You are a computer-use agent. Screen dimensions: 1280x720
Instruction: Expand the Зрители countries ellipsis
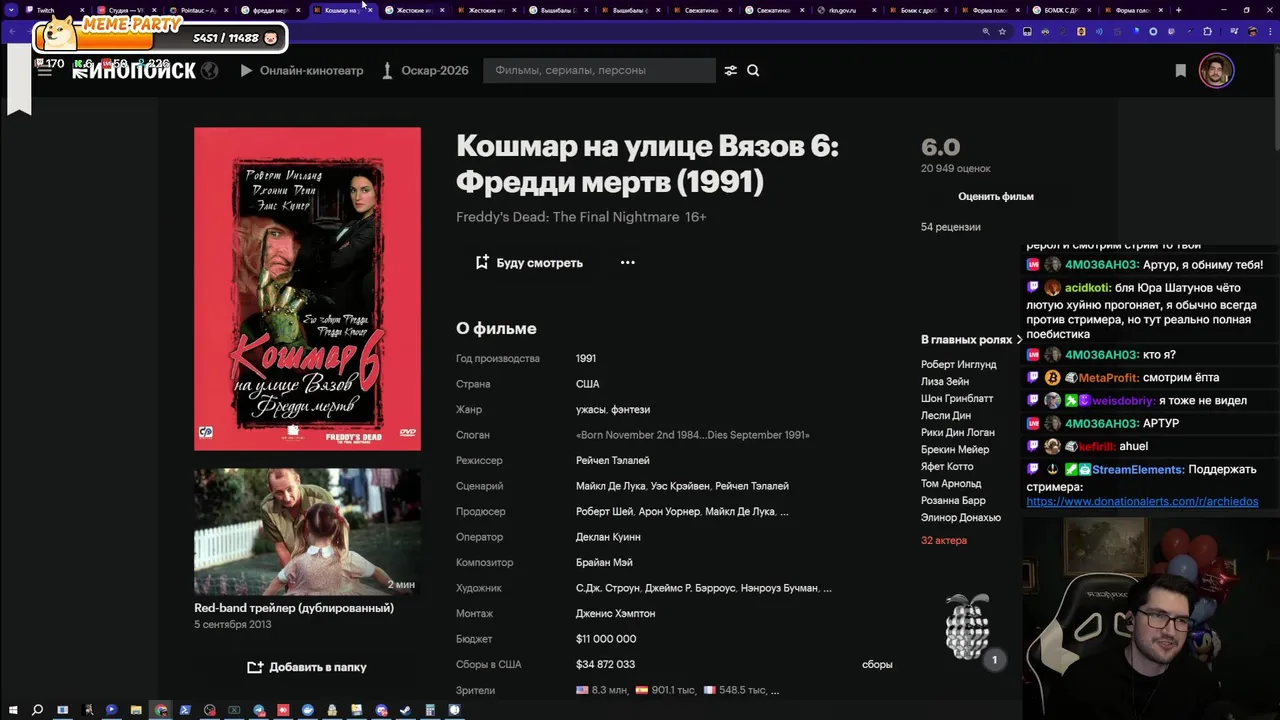coord(775,690)
